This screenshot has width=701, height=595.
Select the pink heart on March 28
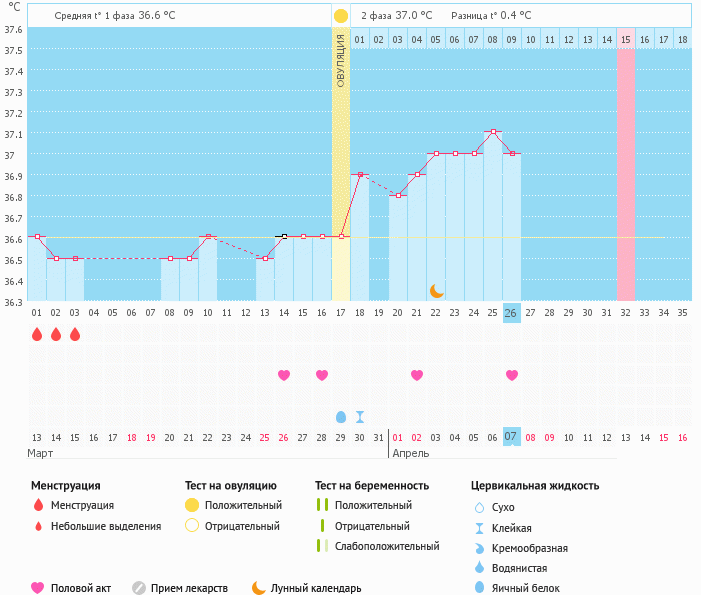322,375
